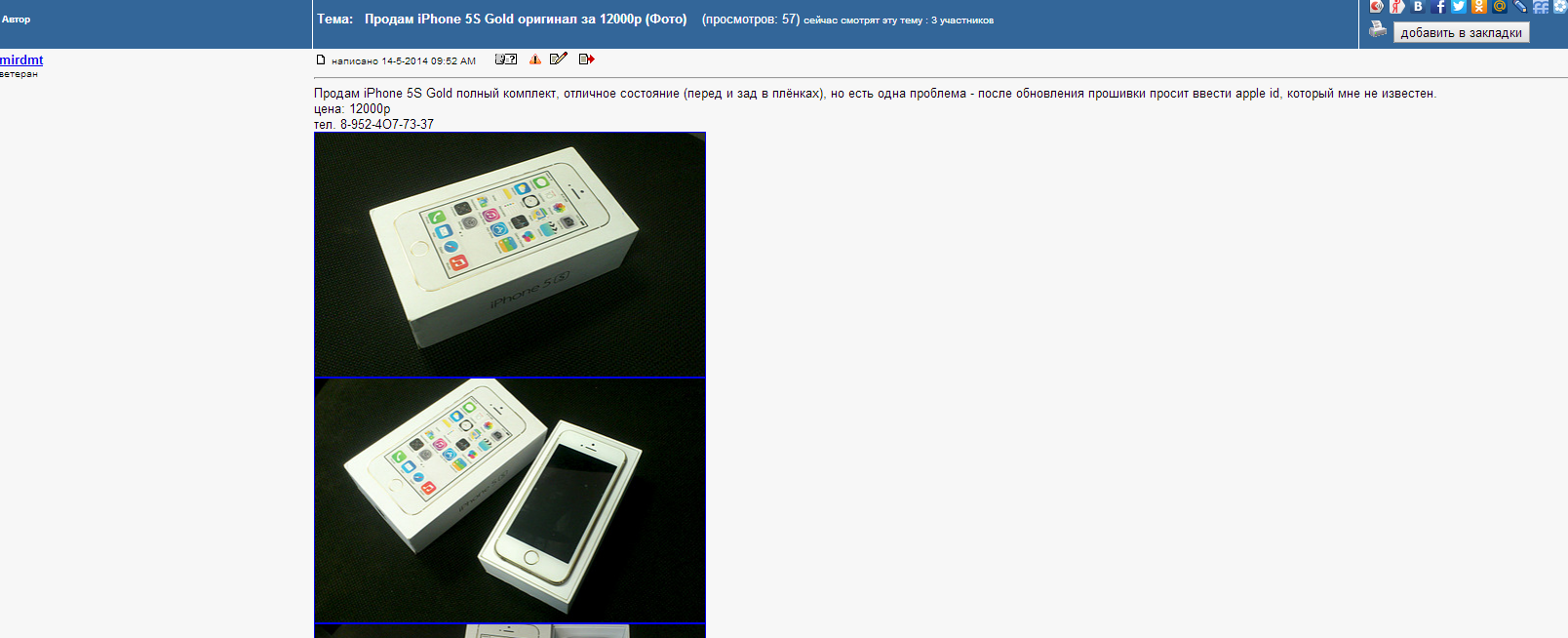Click добавить в закладки button
Screen dimensions: 1568x638
point(1461,32)
